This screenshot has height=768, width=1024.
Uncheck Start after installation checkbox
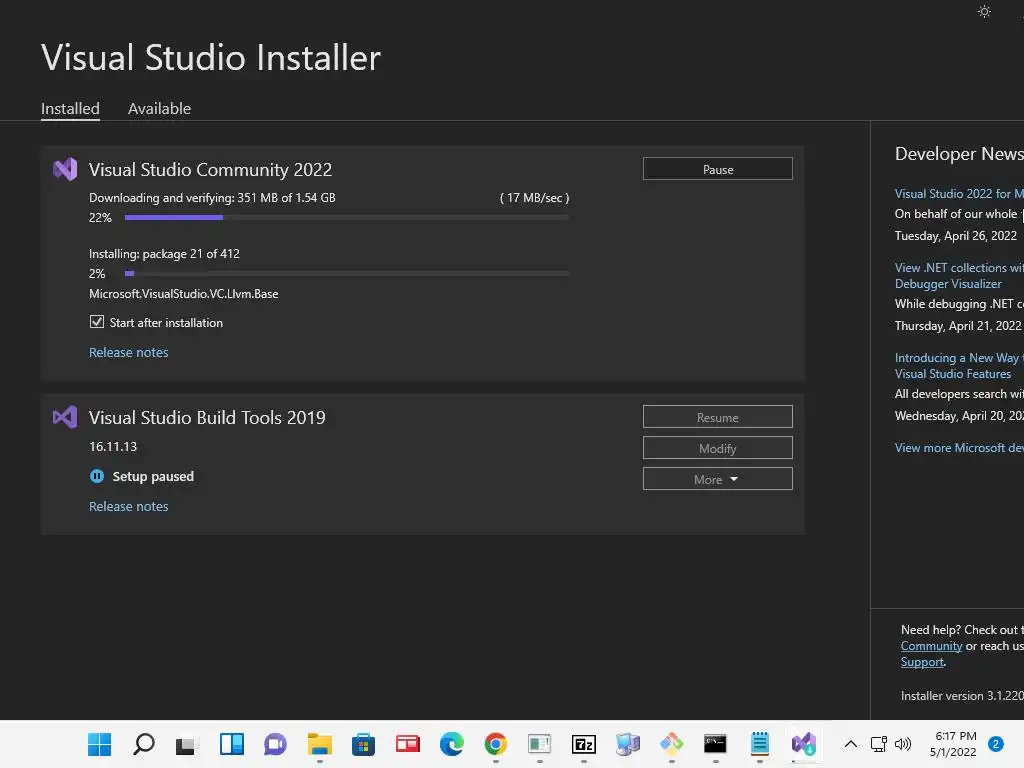(x=97, y=322)
